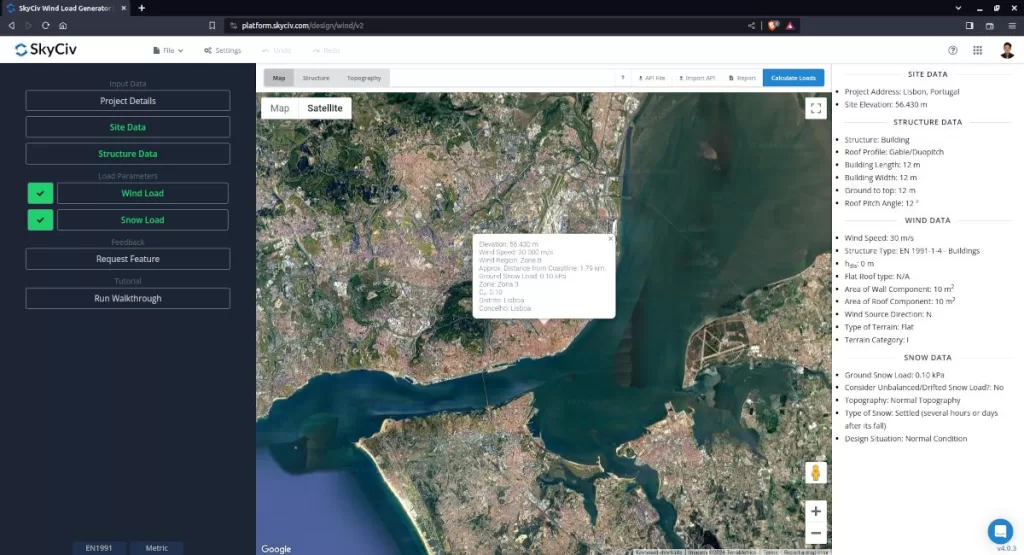
Task: Click the Import API button
Action: click(x=697, y=78)
